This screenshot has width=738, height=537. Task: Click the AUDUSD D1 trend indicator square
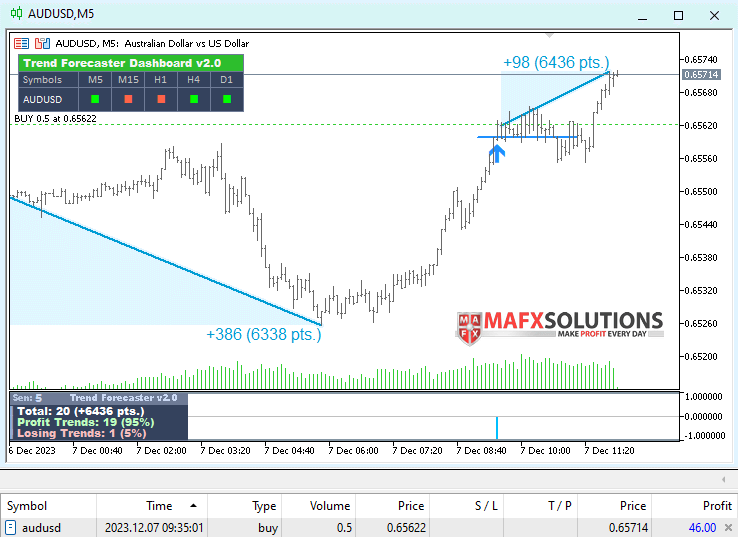click(x=227, y=99)
